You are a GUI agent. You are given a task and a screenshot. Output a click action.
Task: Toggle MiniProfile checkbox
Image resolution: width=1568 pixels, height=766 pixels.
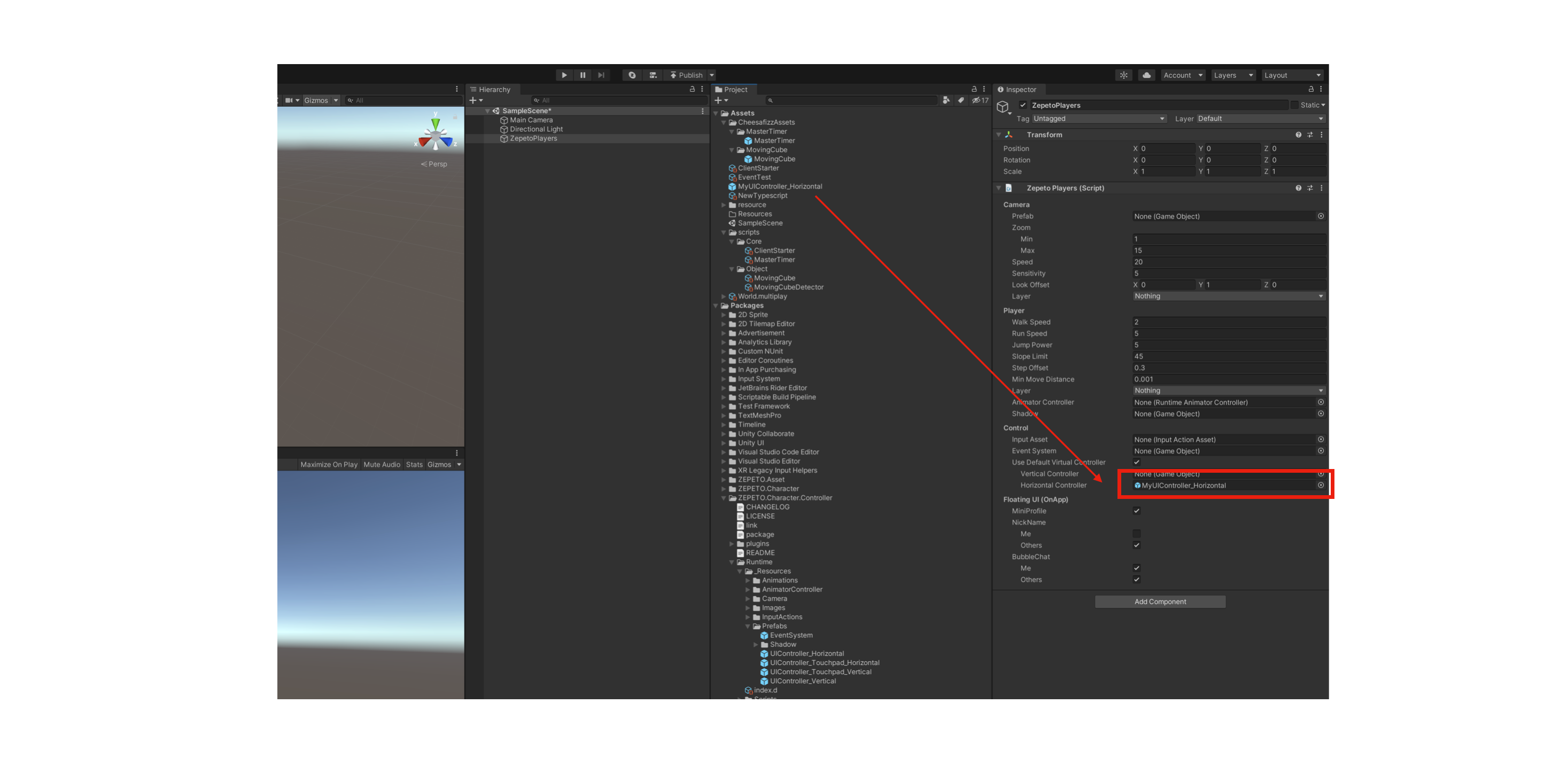point(1136,511)
